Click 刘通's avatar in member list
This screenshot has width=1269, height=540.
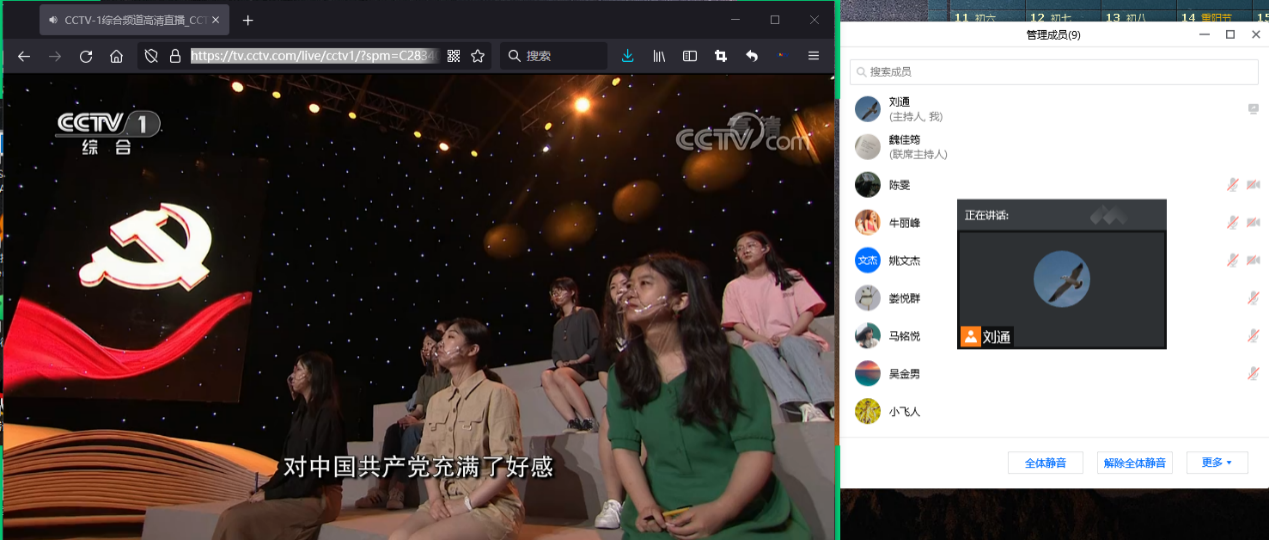click(x=867, y=109)
